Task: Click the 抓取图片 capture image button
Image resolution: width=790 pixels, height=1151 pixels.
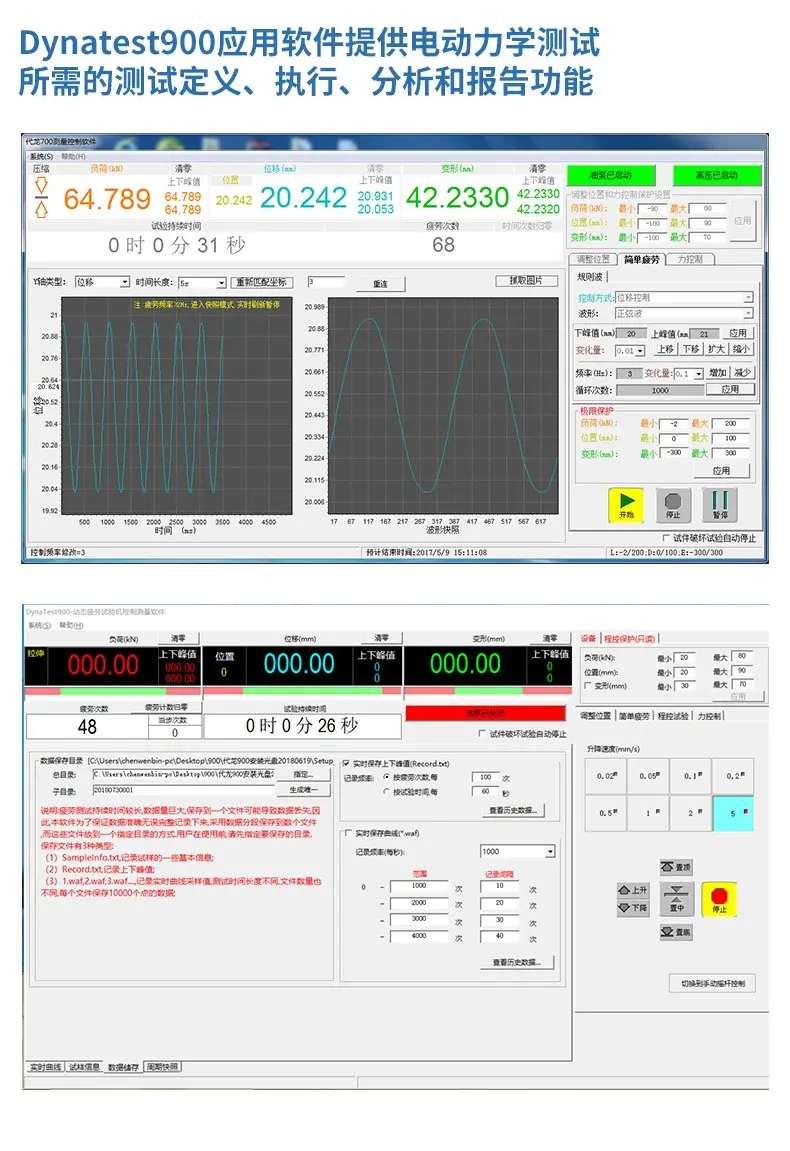Action: pyautogui.click(x=526, y=280)
